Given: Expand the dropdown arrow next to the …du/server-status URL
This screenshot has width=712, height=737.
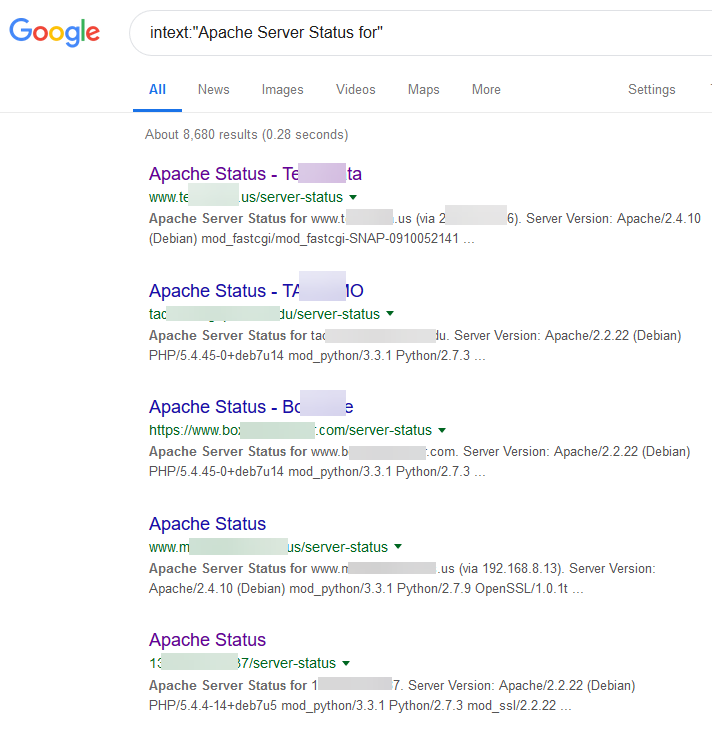Looking at the screenshot, I should tap(390, 314).
